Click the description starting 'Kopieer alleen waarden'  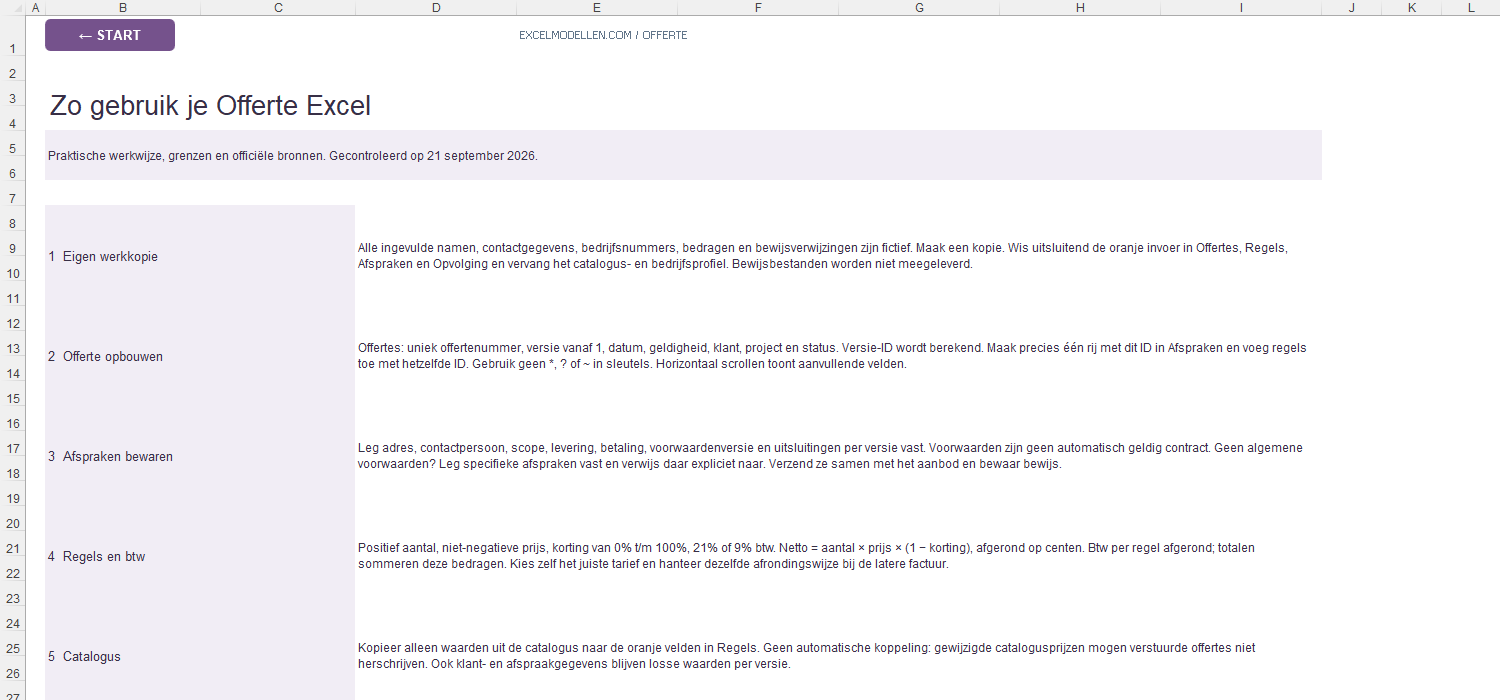[x=806, y=656]
